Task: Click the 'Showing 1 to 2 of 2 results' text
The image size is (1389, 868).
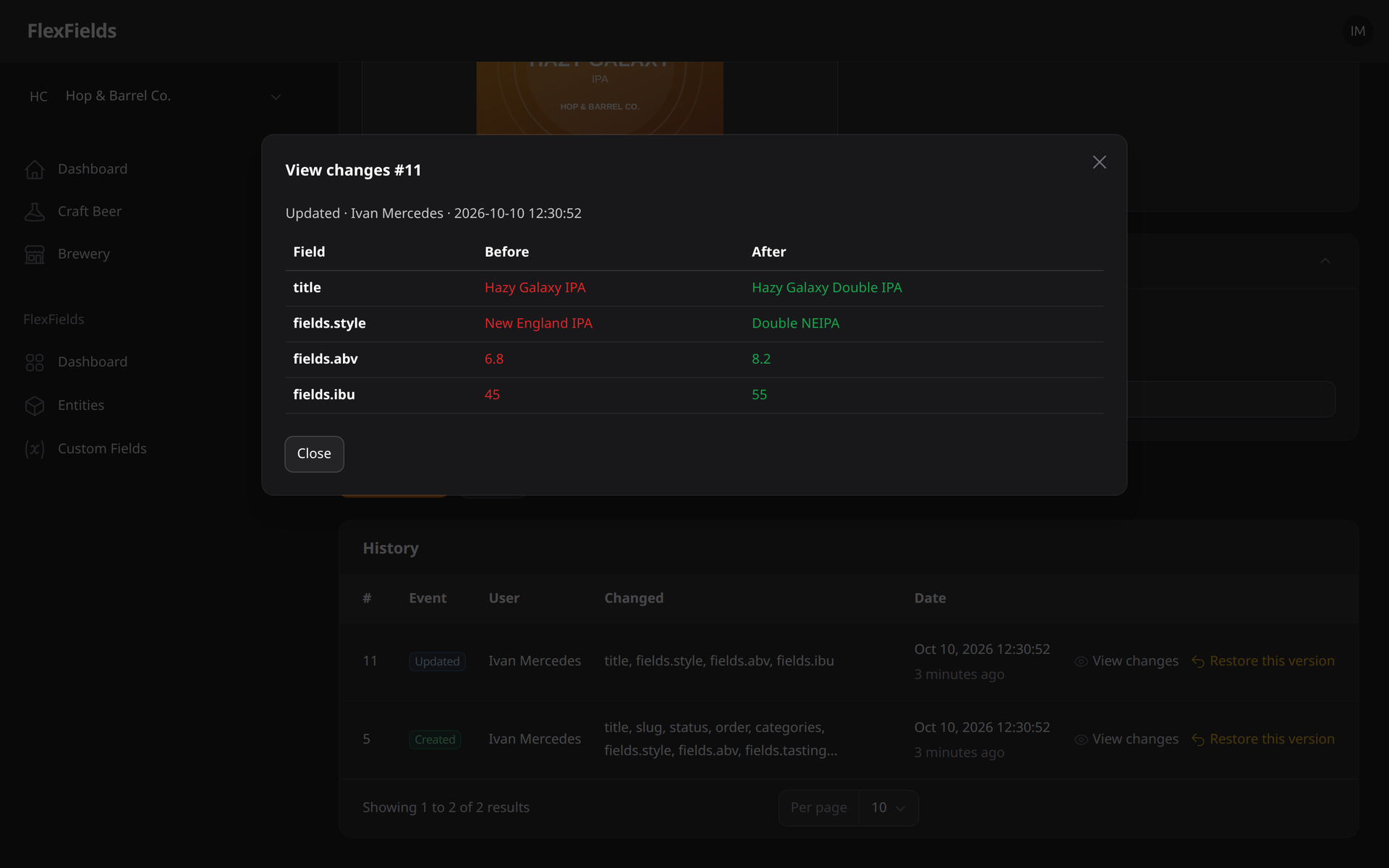Action: tap(446, 807)
